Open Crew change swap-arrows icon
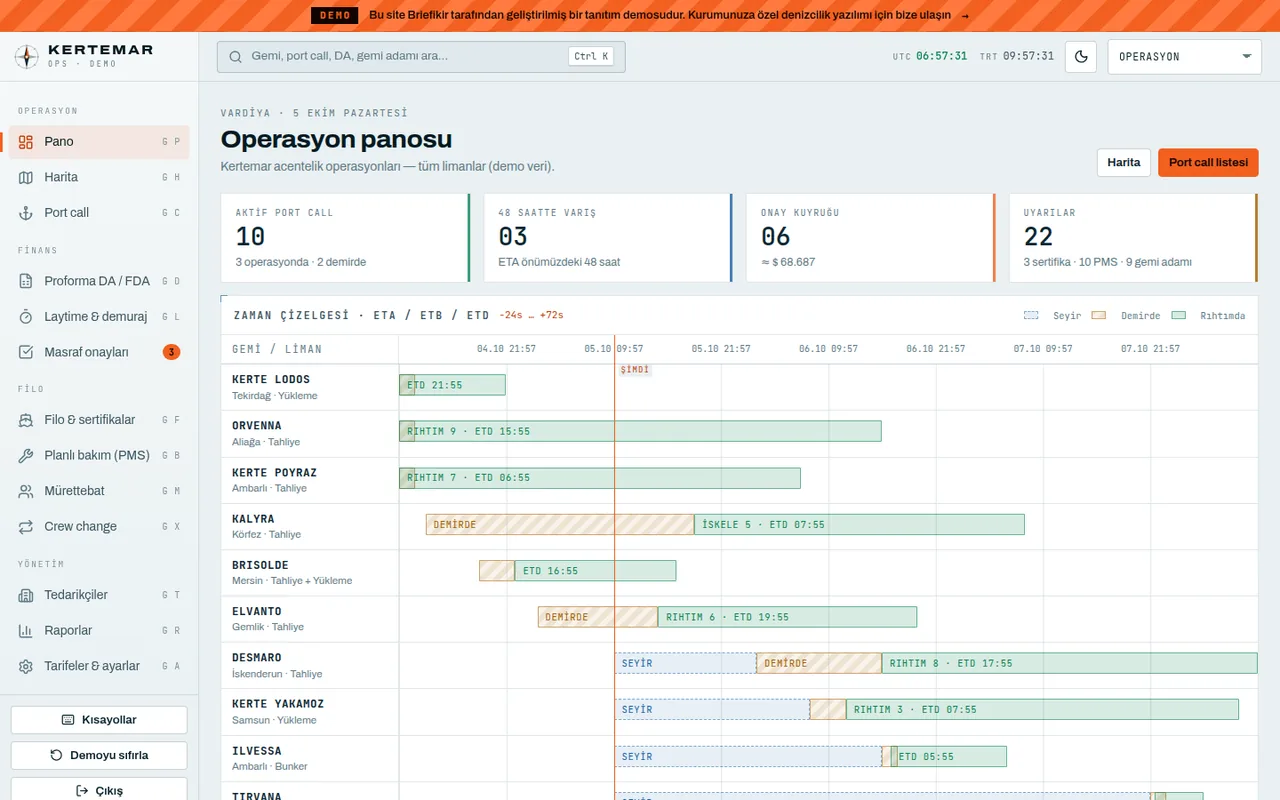1280x800 pixels. 26,526
